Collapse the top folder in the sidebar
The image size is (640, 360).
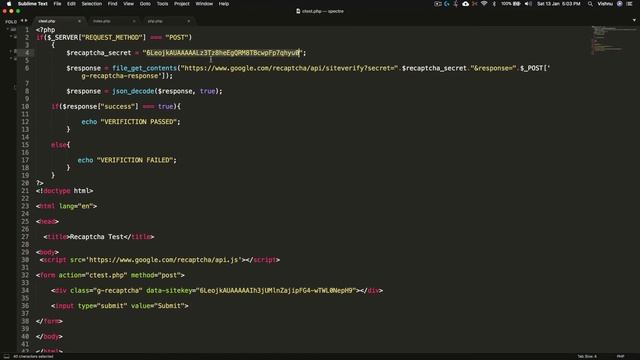click(x=7, y=29)
